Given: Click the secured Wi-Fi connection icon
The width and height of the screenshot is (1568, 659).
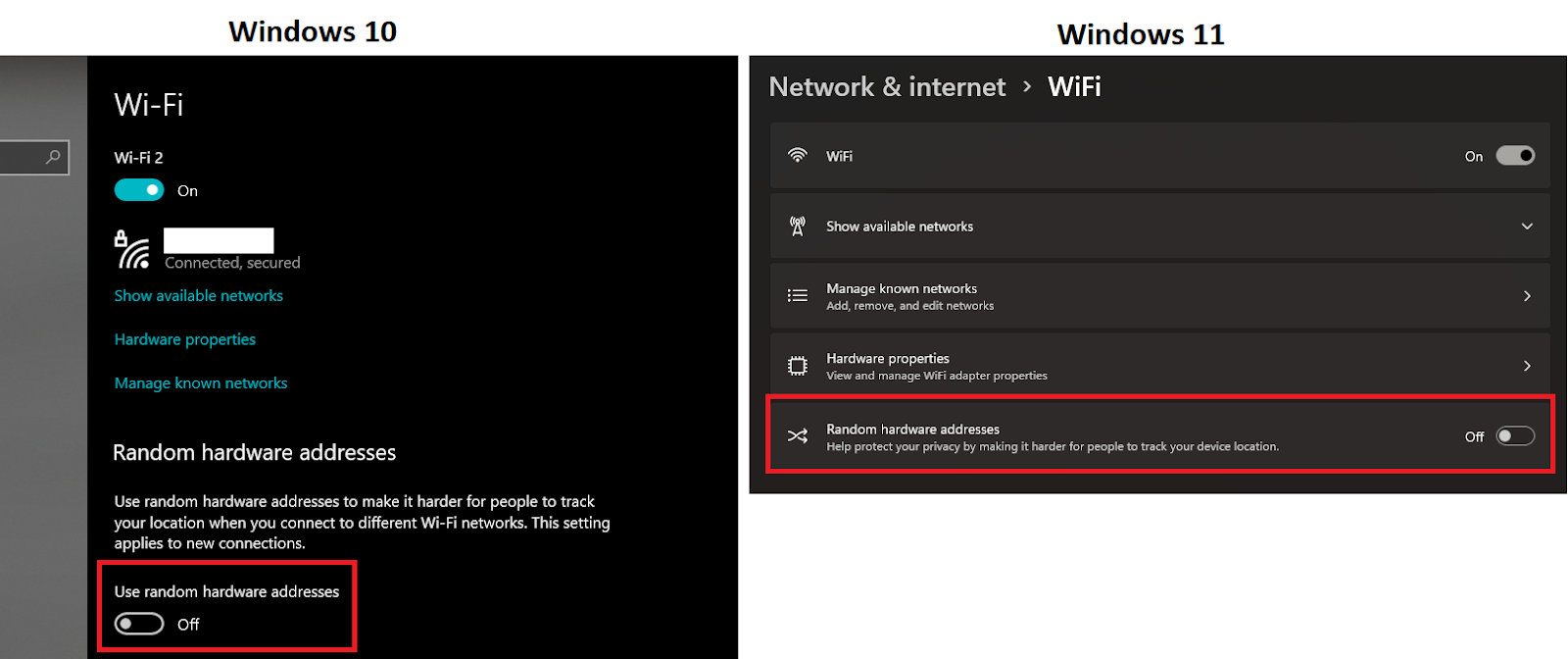Looking at the screenshot, I should 132,249.
